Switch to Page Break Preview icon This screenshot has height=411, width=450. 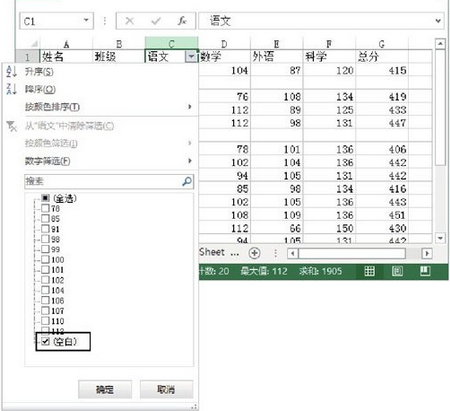(x=425, y=271)
